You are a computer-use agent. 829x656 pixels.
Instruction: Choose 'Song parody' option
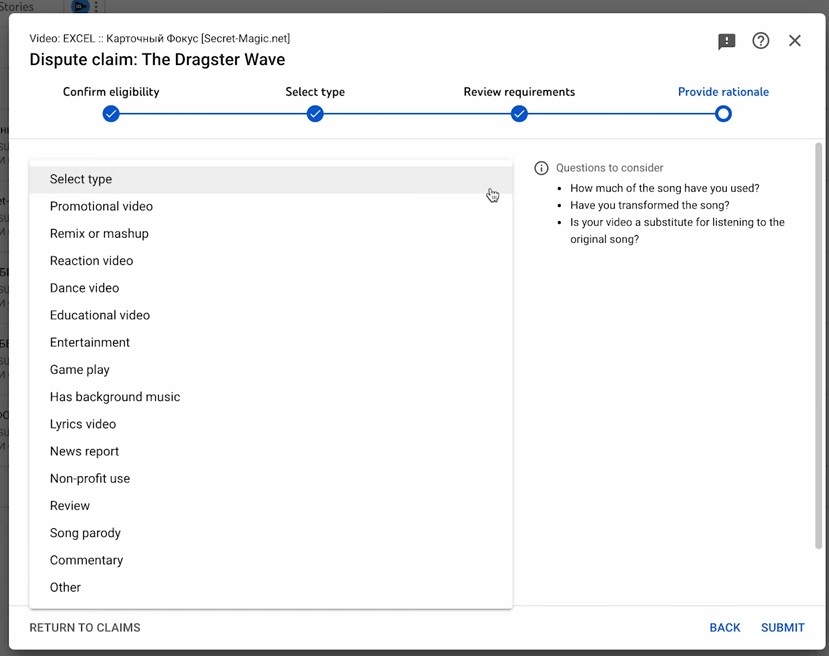click(271, 533)
